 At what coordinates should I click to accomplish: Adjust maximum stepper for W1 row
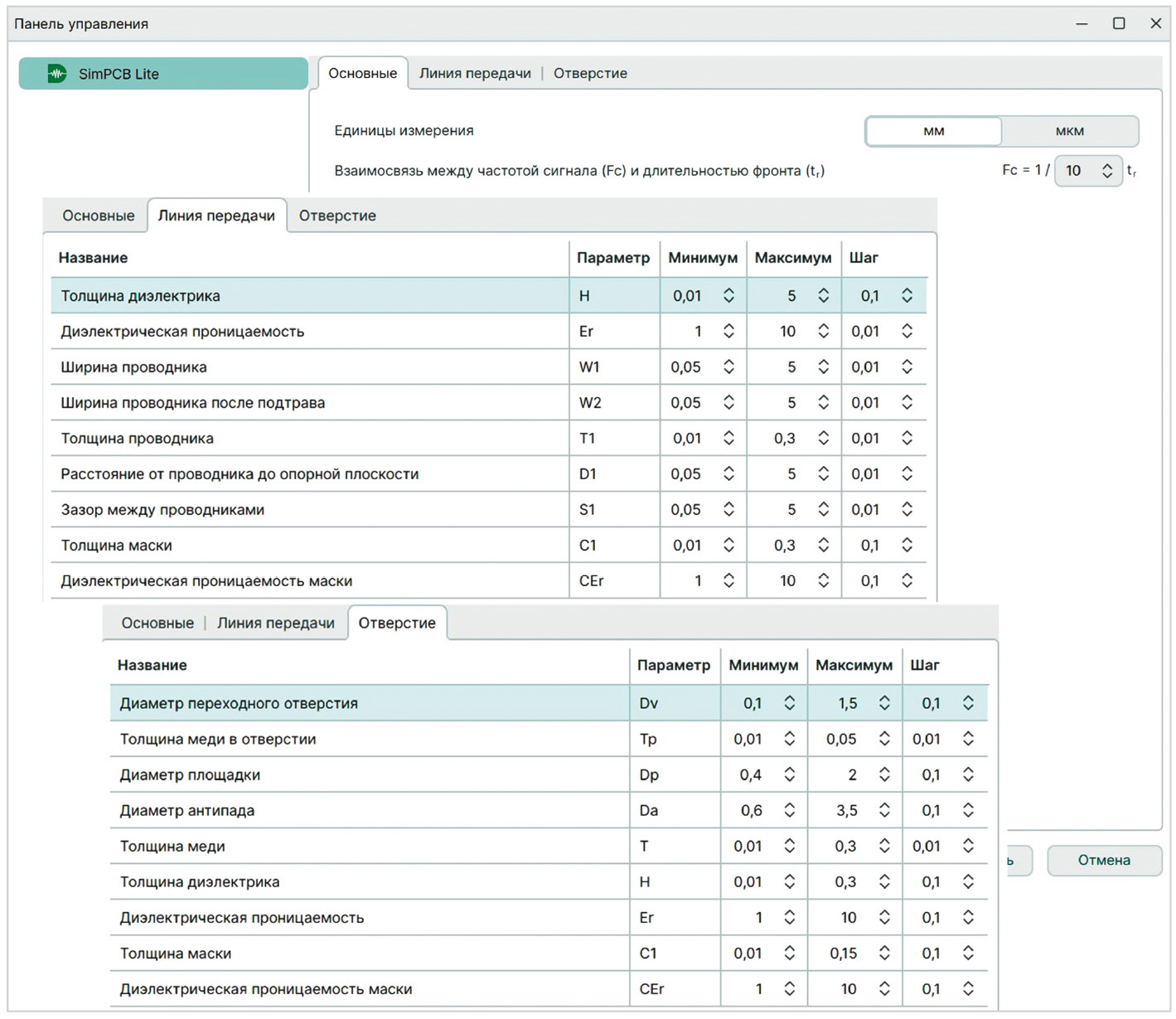pos(823,366)
